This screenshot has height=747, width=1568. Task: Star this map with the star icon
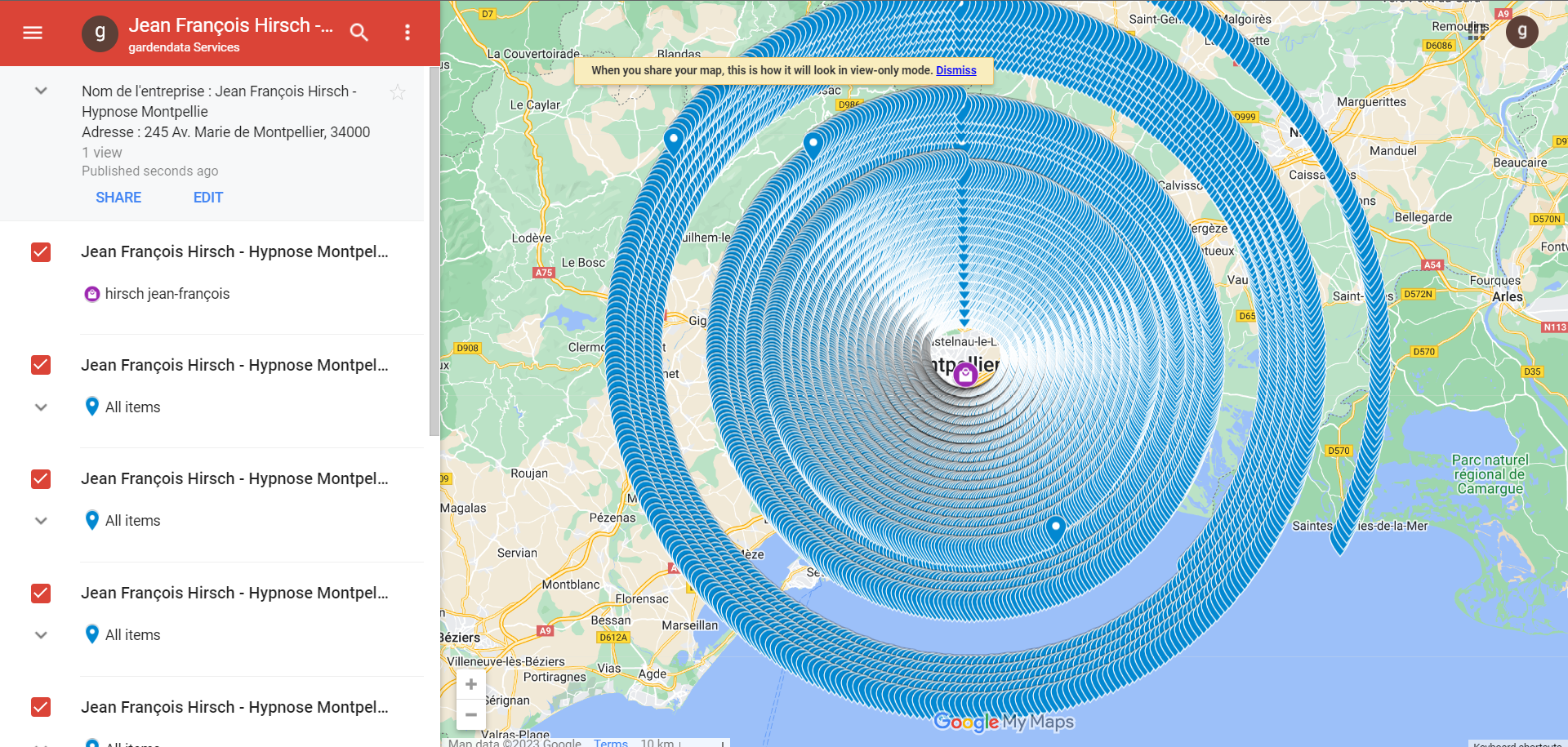[398, 92]
